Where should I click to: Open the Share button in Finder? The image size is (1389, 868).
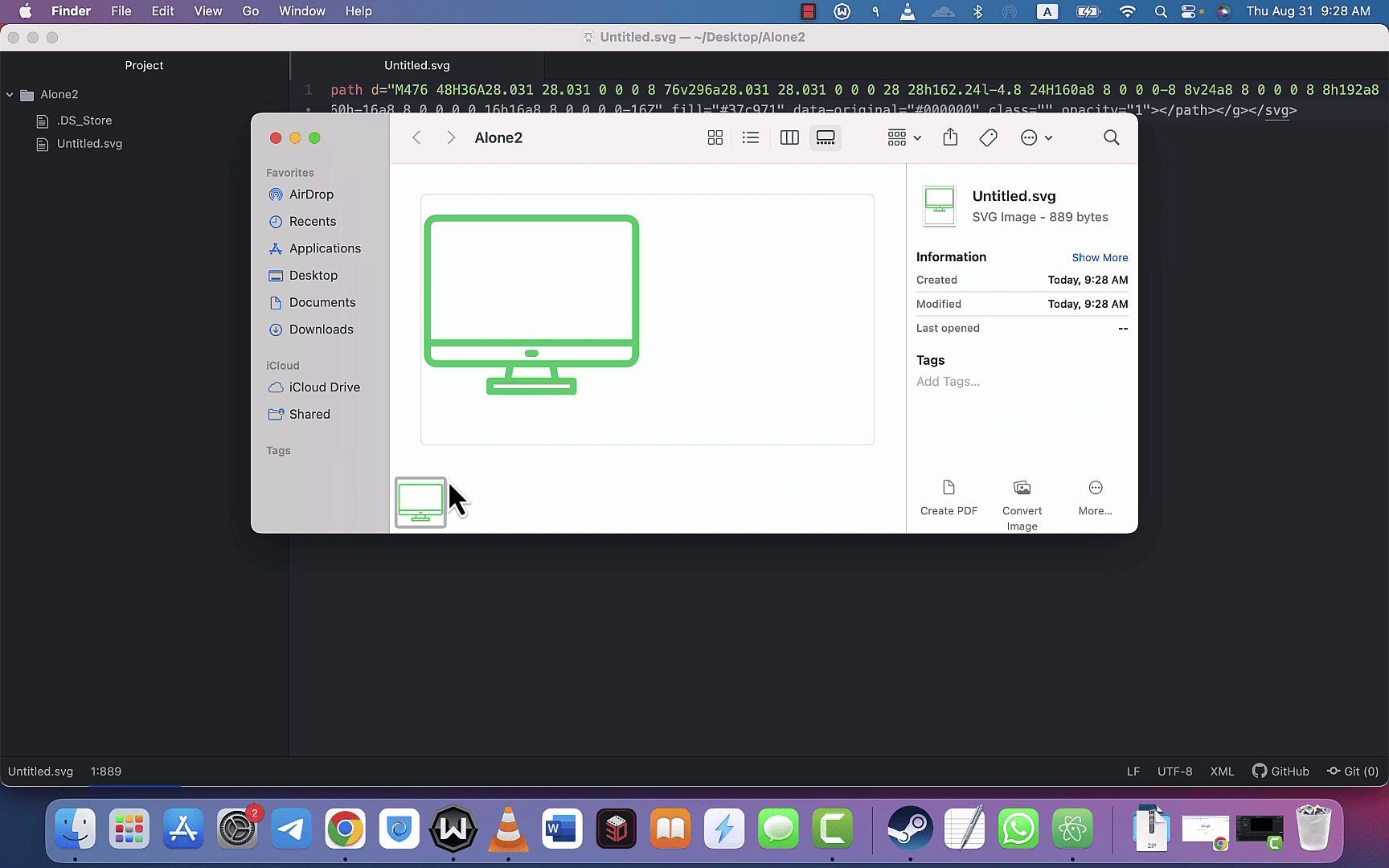point(950,137)
